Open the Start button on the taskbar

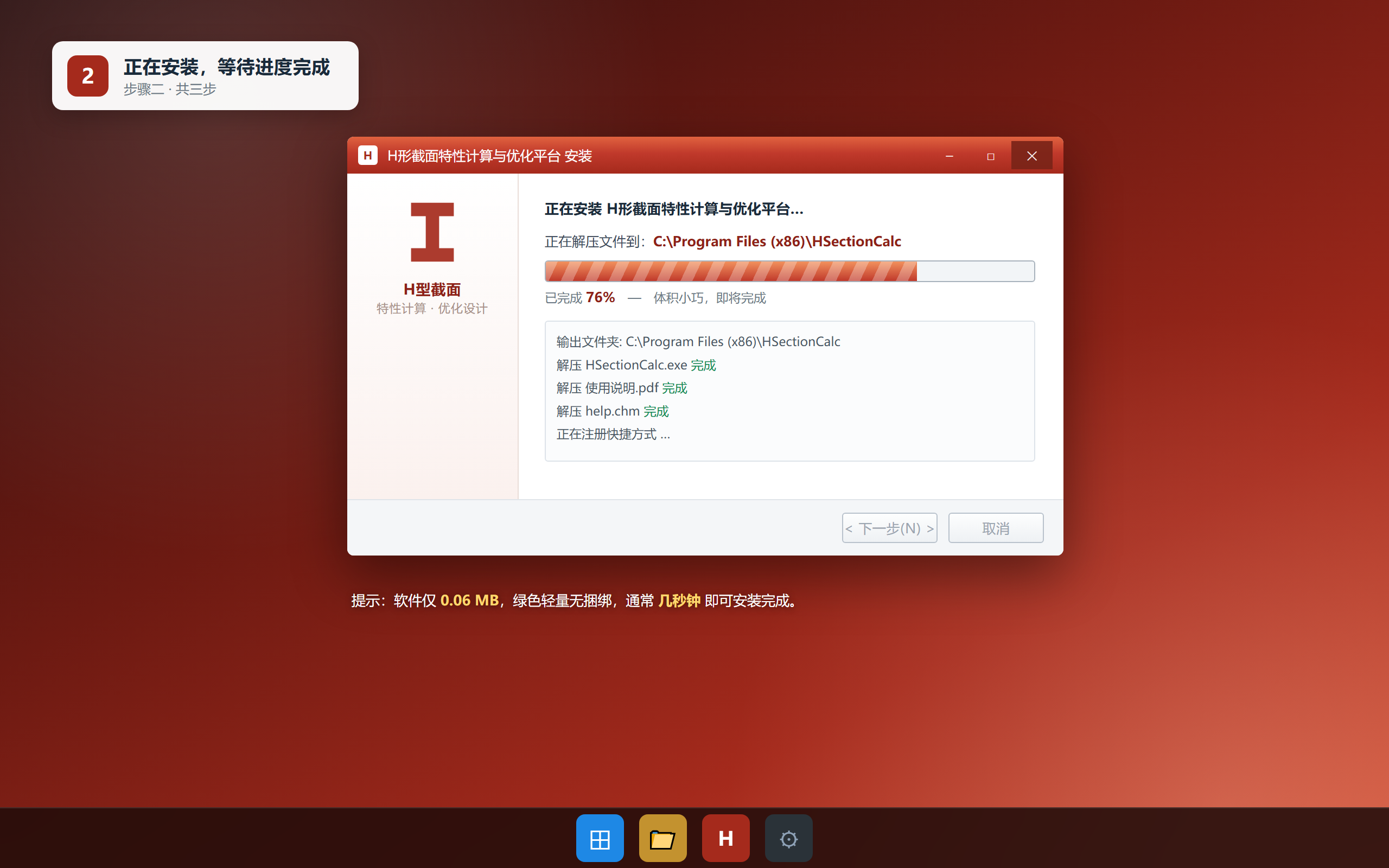(x=600, y=838)
